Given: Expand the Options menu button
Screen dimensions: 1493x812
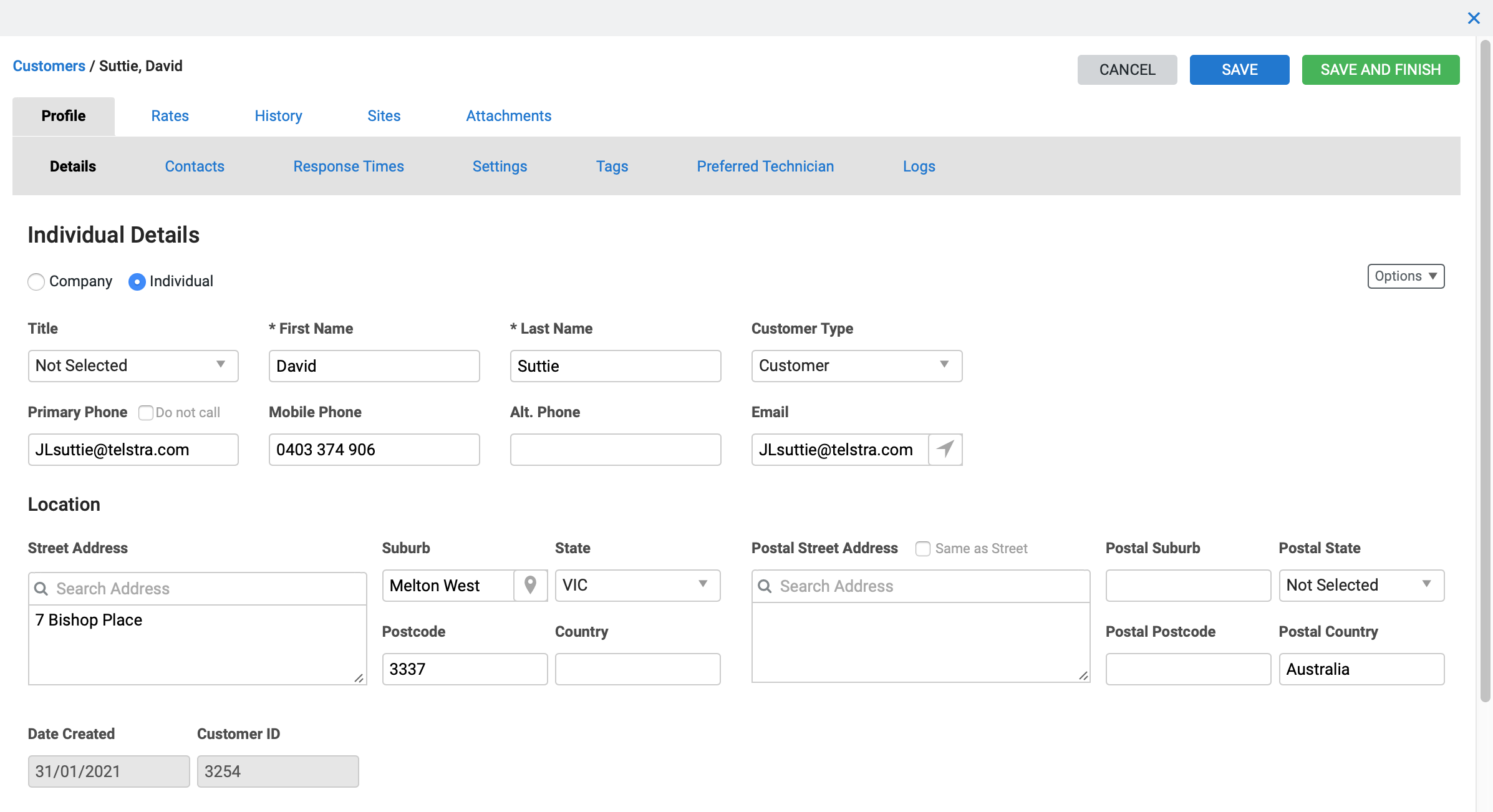Looking at the screenshot, I should point(1406,276).
